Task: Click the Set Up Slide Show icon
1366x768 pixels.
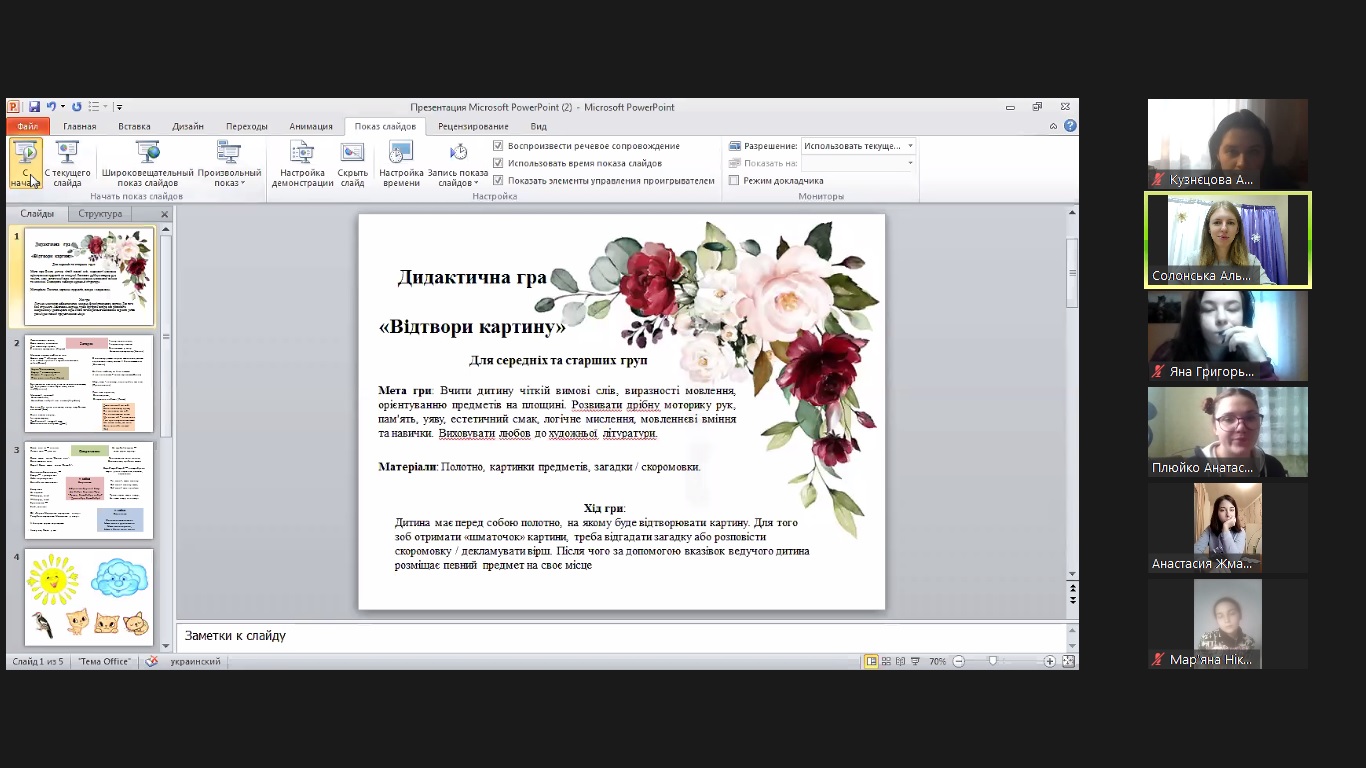Action: 302,163
